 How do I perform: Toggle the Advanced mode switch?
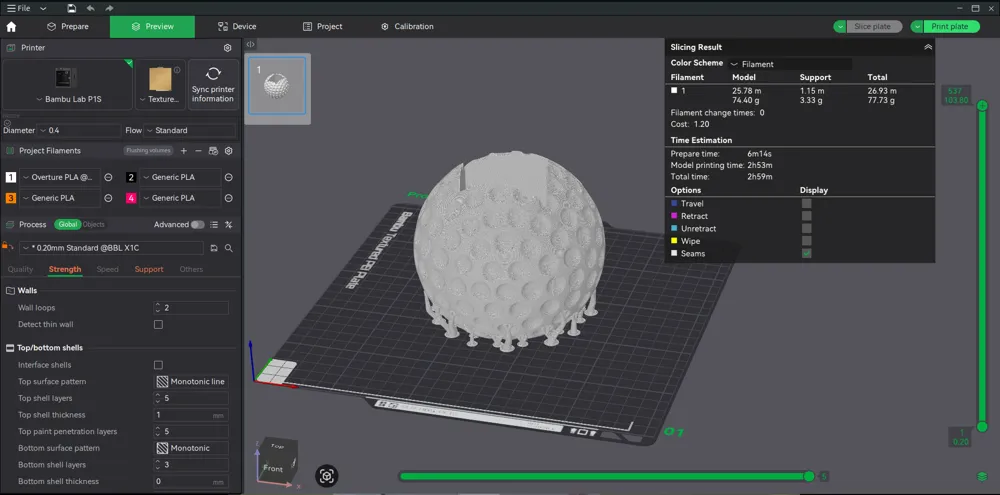[198, 225]
